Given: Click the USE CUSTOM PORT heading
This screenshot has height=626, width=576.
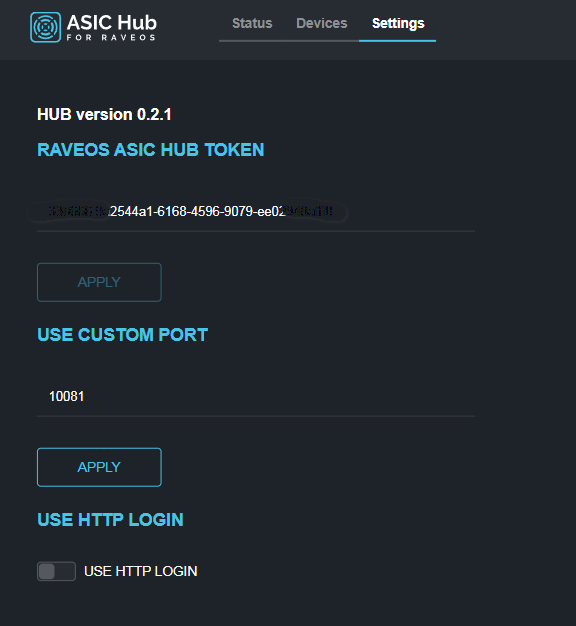Looking at the screenshot, I should click(x=123, y=335).
